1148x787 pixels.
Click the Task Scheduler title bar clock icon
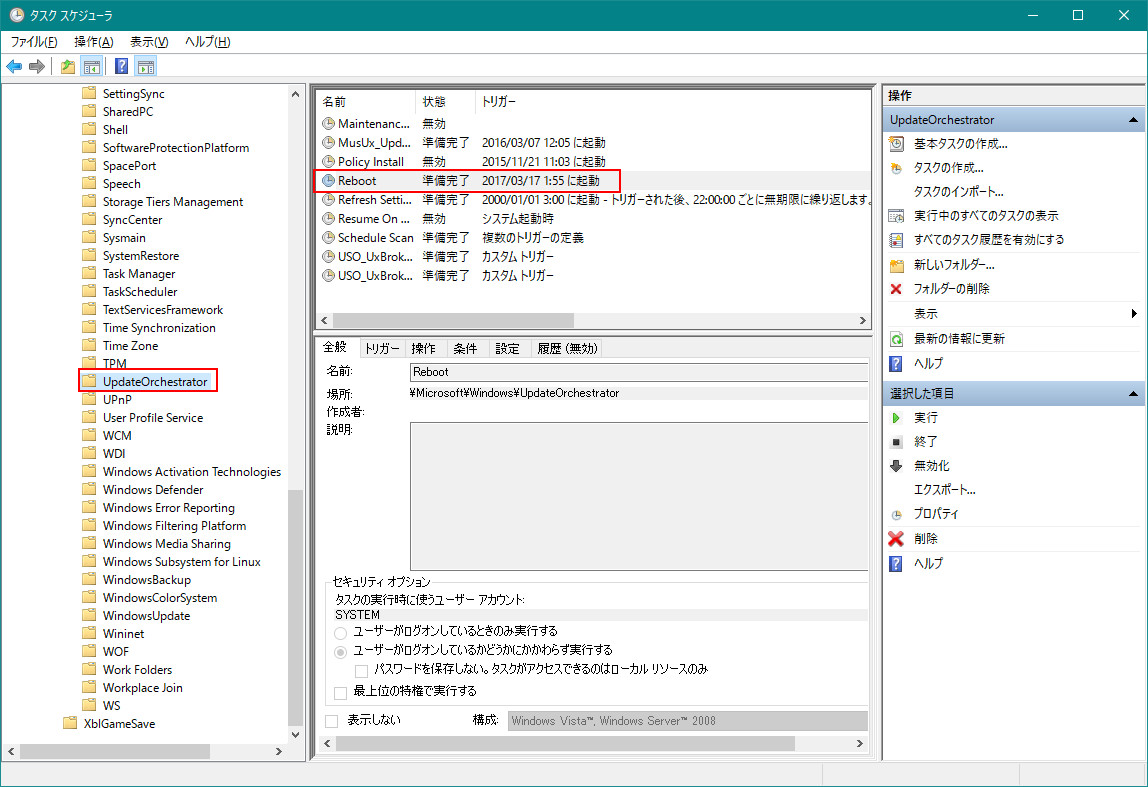(16, 15)
